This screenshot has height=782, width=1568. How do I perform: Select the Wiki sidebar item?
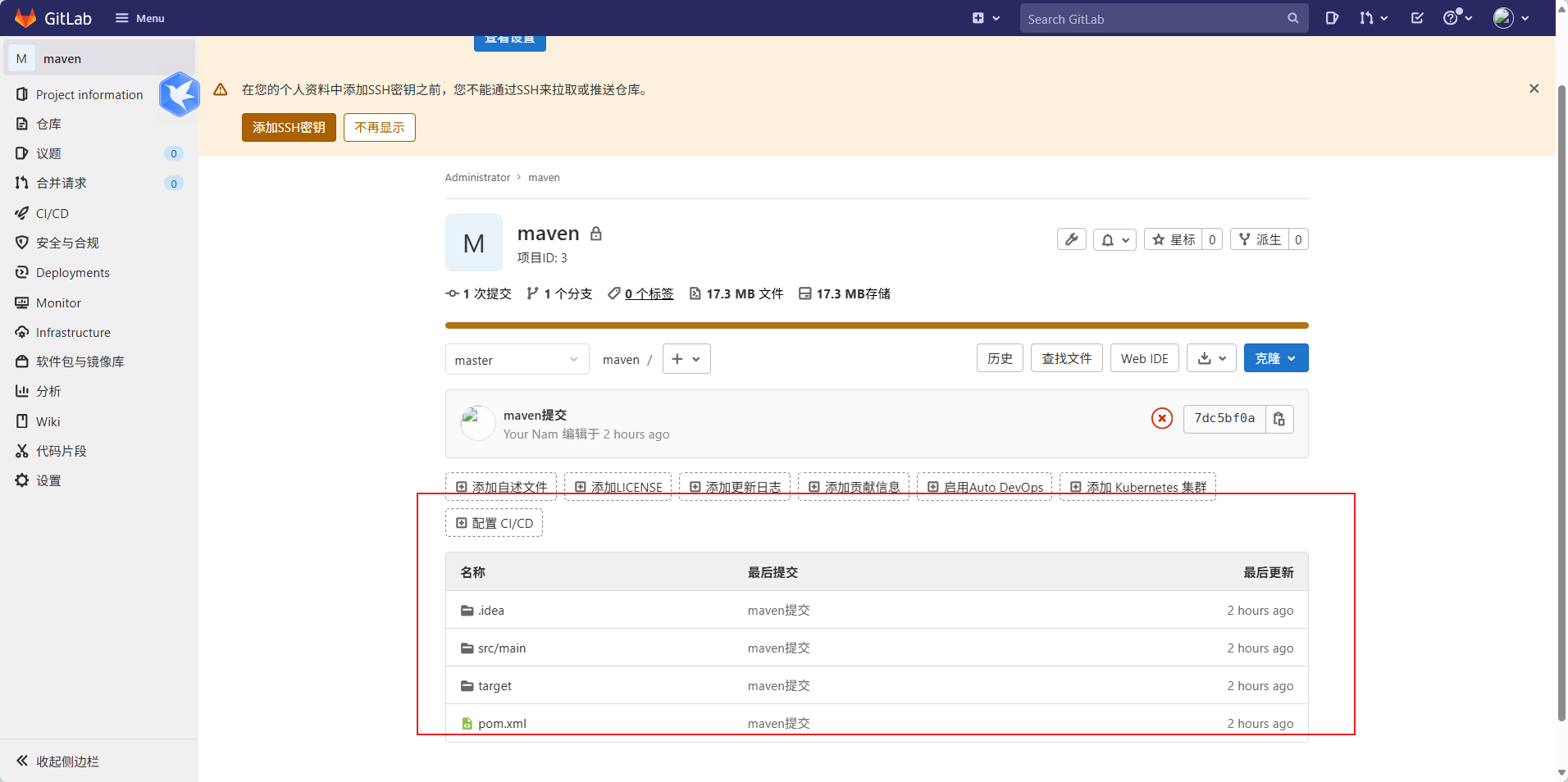click(48, 421)
